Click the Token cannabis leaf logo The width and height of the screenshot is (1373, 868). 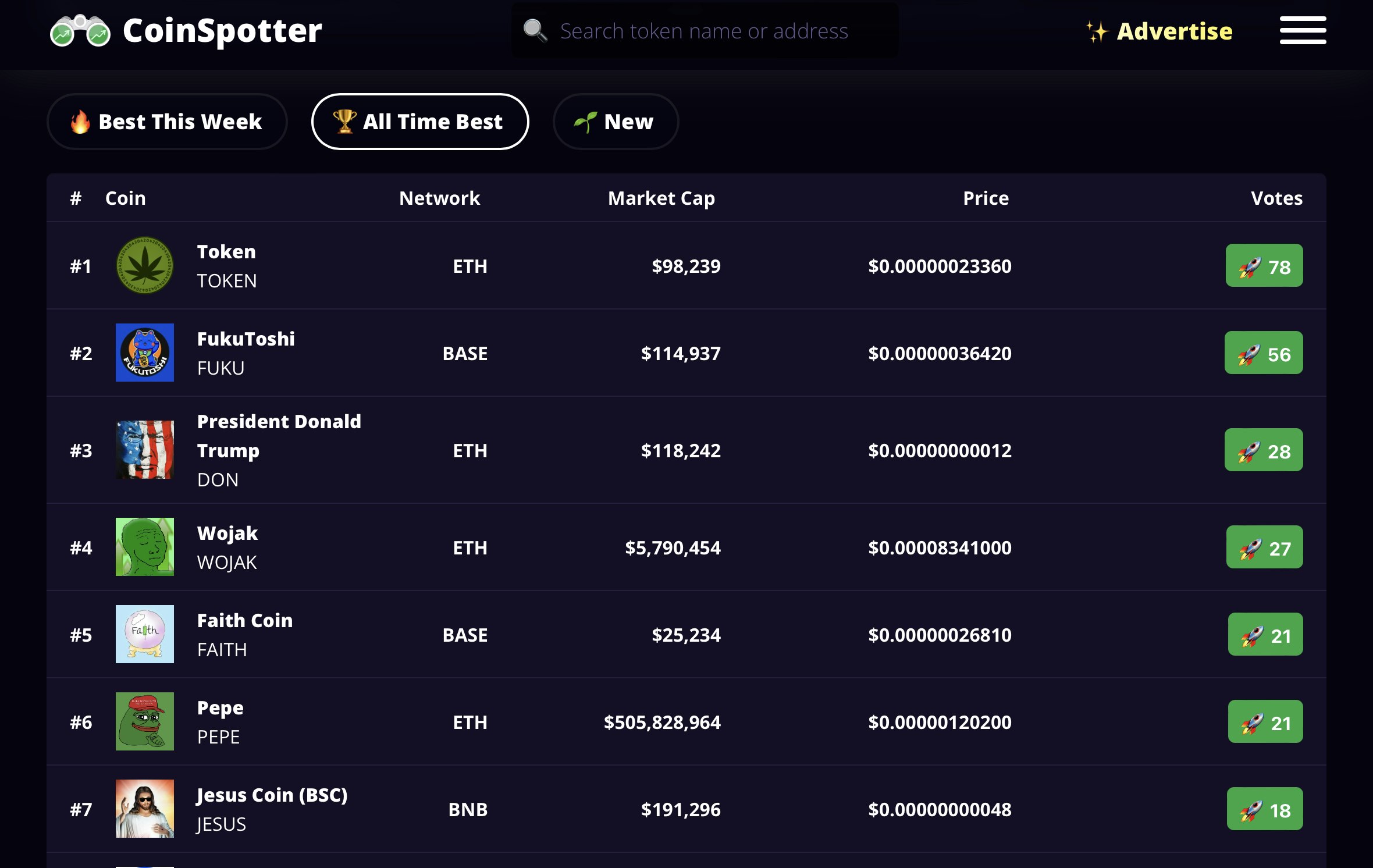click(x=145, y=265)
